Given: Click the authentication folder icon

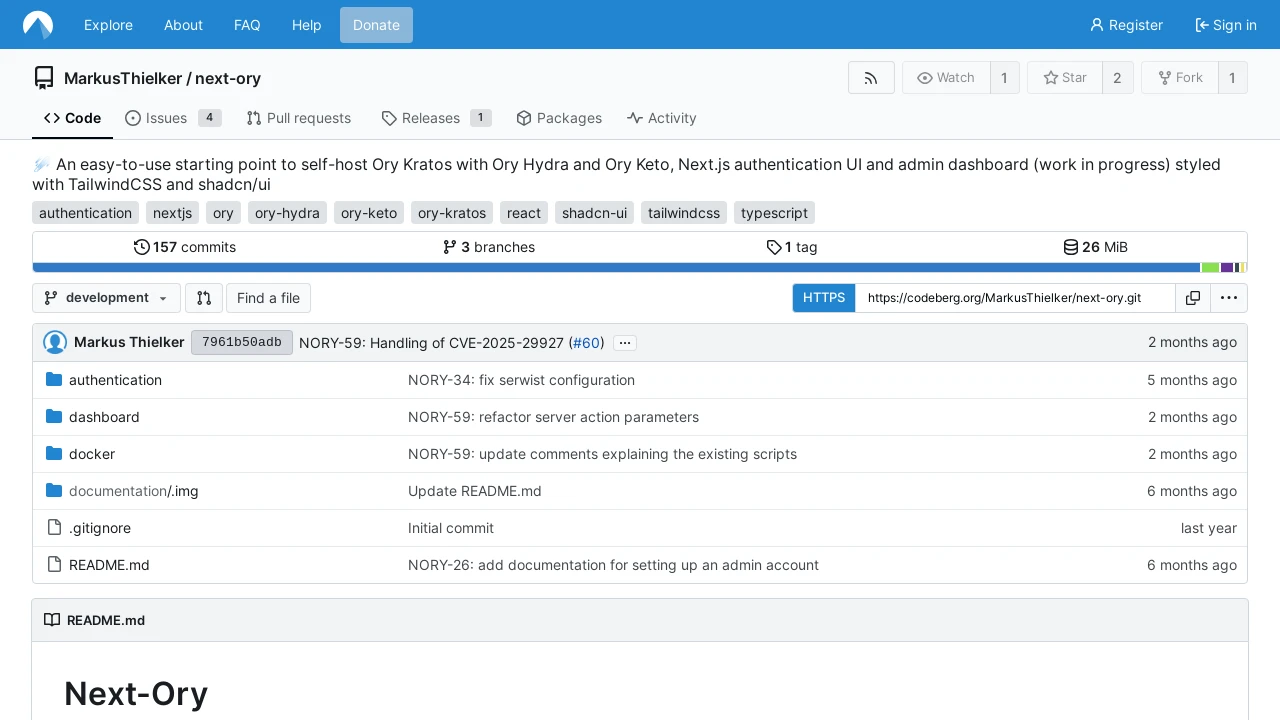Looking at the screenshot, I should 54,380.
